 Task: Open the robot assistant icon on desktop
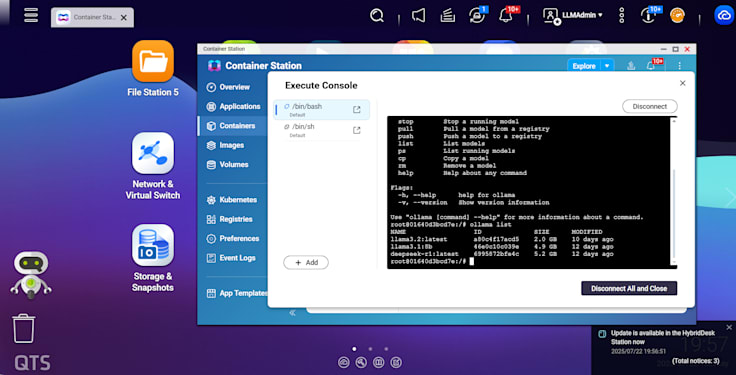point(31,275)
